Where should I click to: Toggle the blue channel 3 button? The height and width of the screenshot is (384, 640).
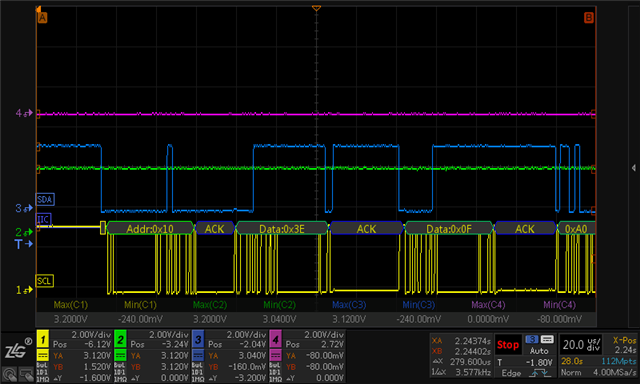[x=198, y=339]
